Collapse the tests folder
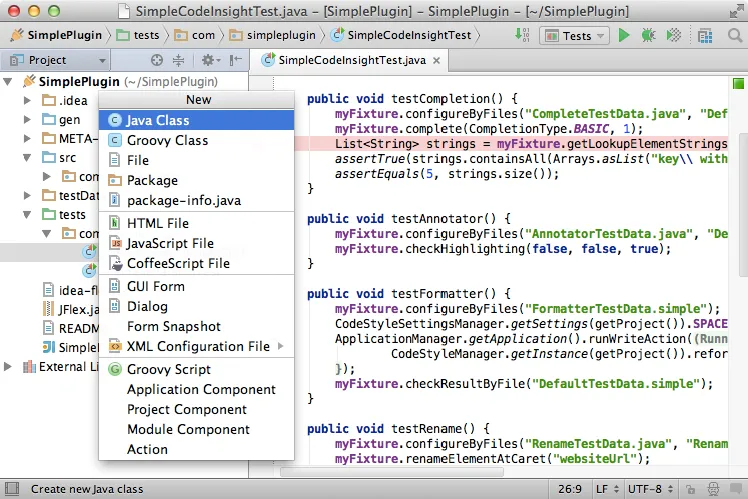The width and height of the screenshot is (748, 499). (x=27, y=215)
